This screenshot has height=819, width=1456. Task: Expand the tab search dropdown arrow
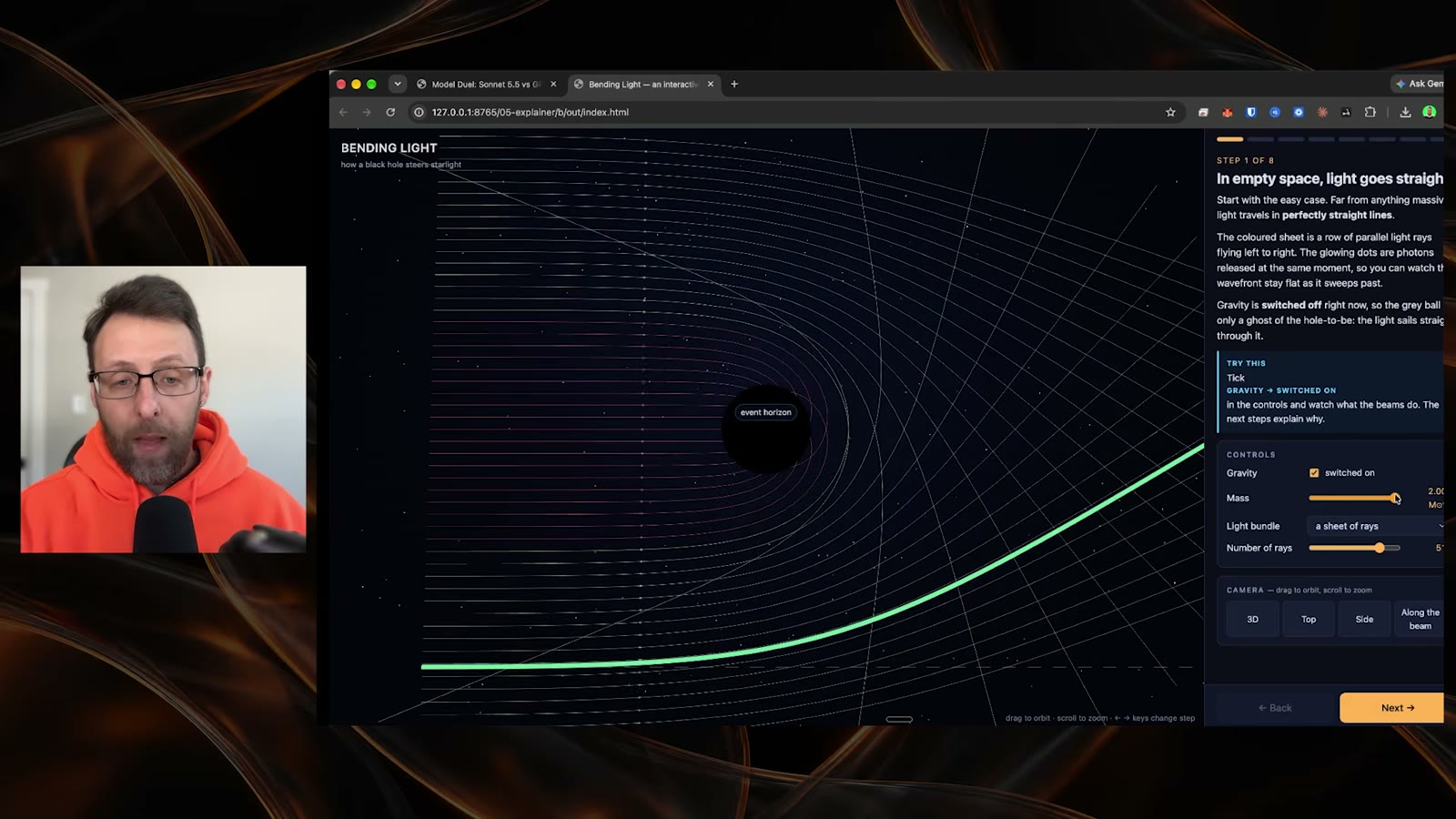coord(397,84)
